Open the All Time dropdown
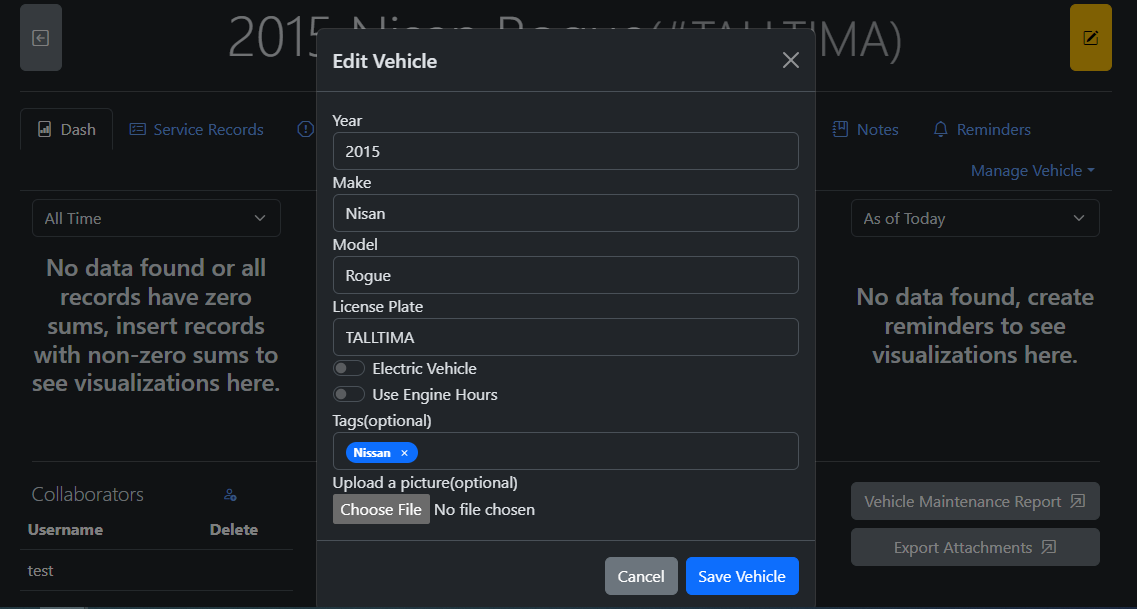 [156, 218]
